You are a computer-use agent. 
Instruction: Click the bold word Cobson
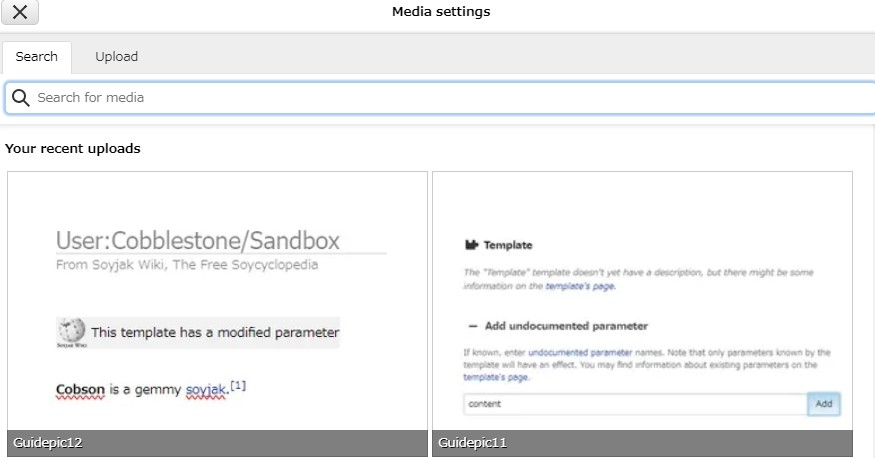80,389
